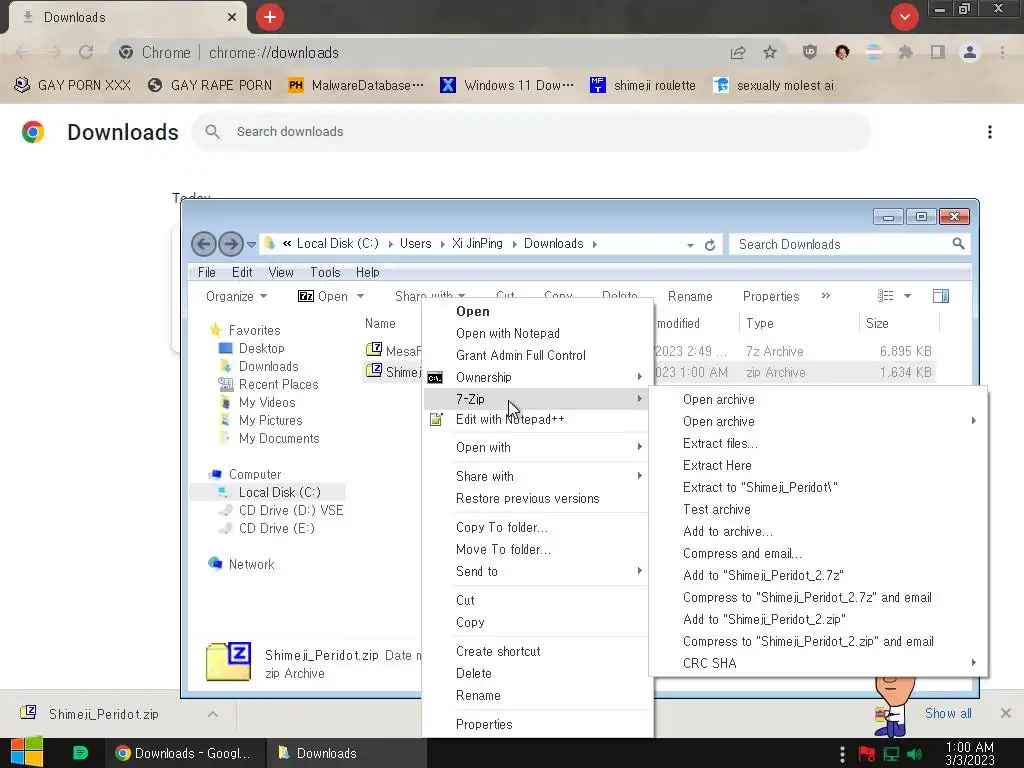
Task: Open the Windows 11 Dow… bookmark
Action: pos(507,86)
